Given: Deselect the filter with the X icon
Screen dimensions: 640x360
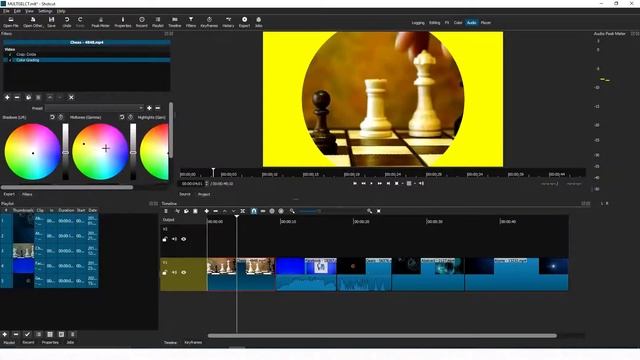Looking at the screenshot, I should (71, 98).
